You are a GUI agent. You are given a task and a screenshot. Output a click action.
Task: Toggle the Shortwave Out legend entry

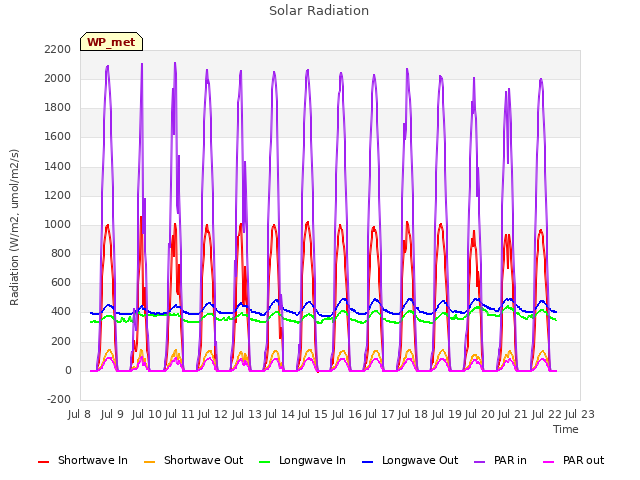tap(193, 460)
